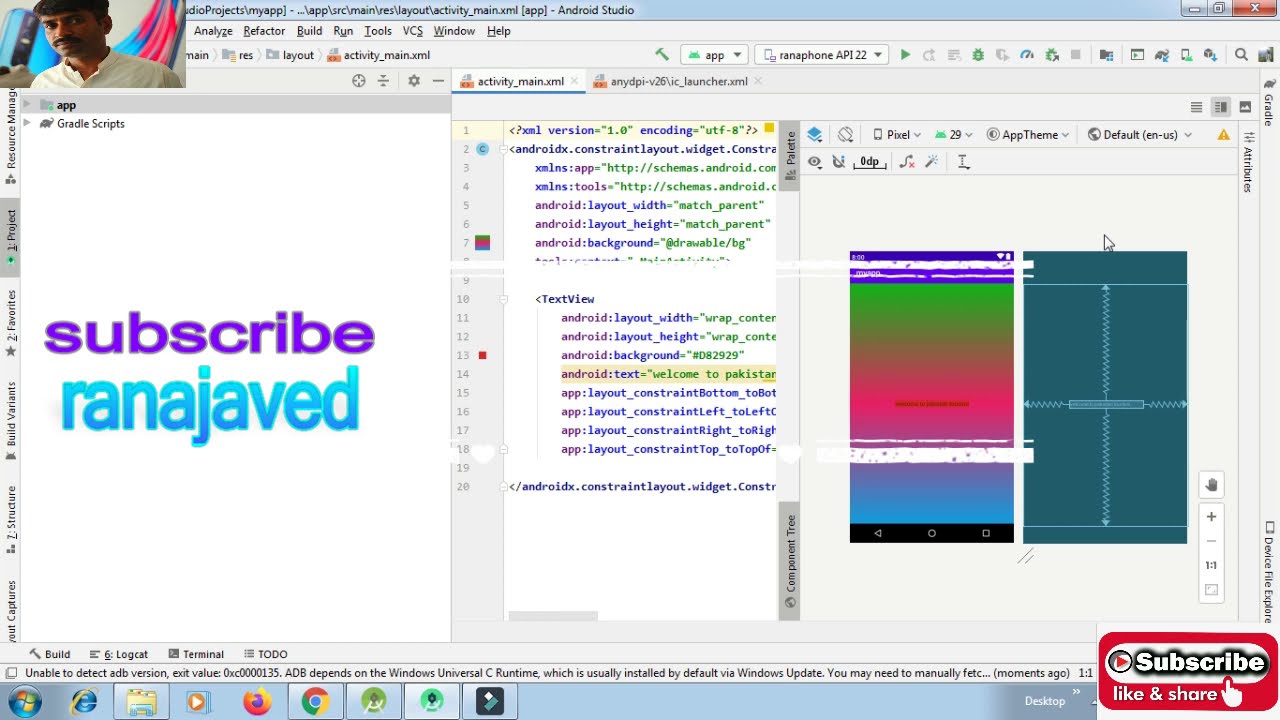Open the guidelines icon dropdown

pyautogui.click(x=963, y=162)
